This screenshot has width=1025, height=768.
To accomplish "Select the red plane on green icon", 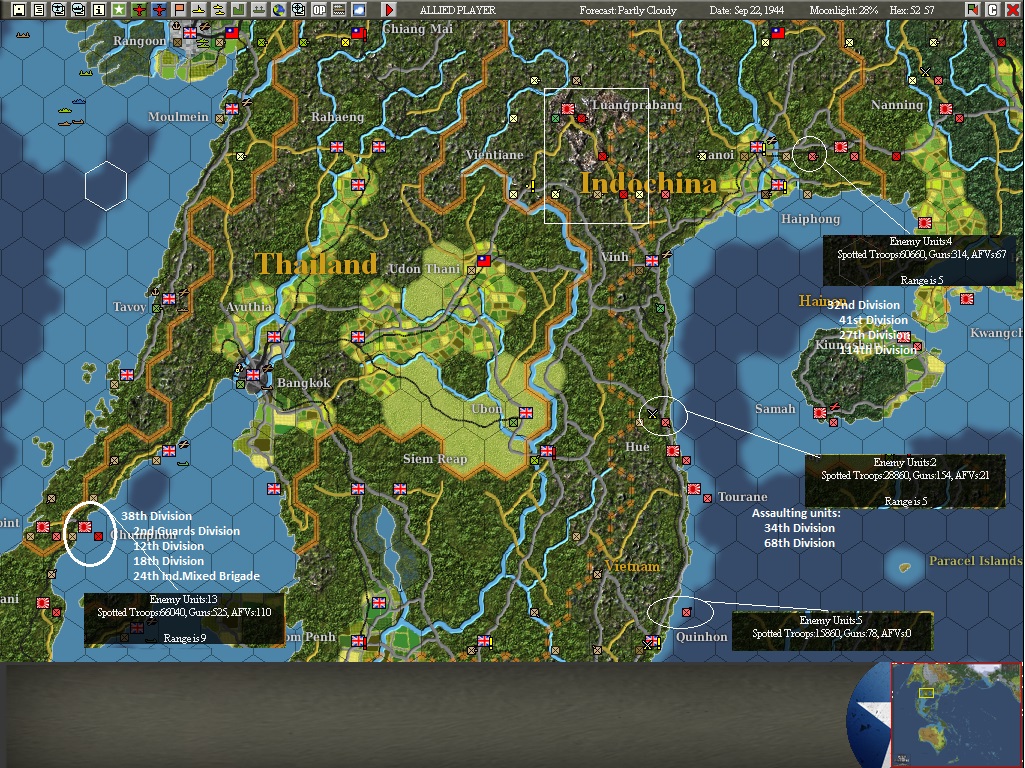I will [139, 10].
